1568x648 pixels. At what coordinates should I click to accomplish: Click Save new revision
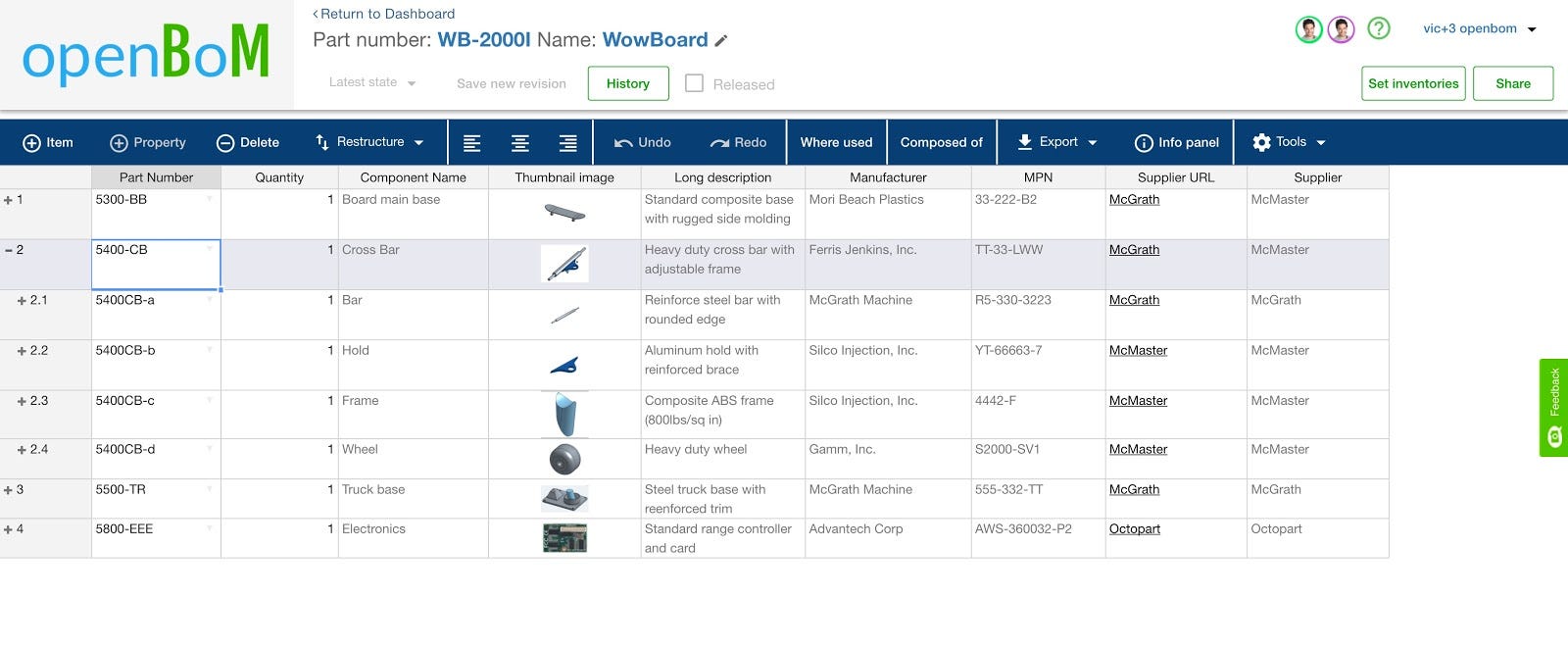click(x=512, y=83)
